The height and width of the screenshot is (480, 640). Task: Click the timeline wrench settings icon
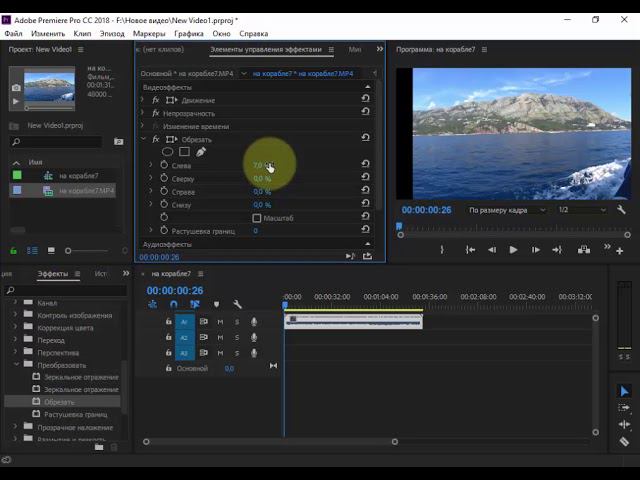coord(237,305)
